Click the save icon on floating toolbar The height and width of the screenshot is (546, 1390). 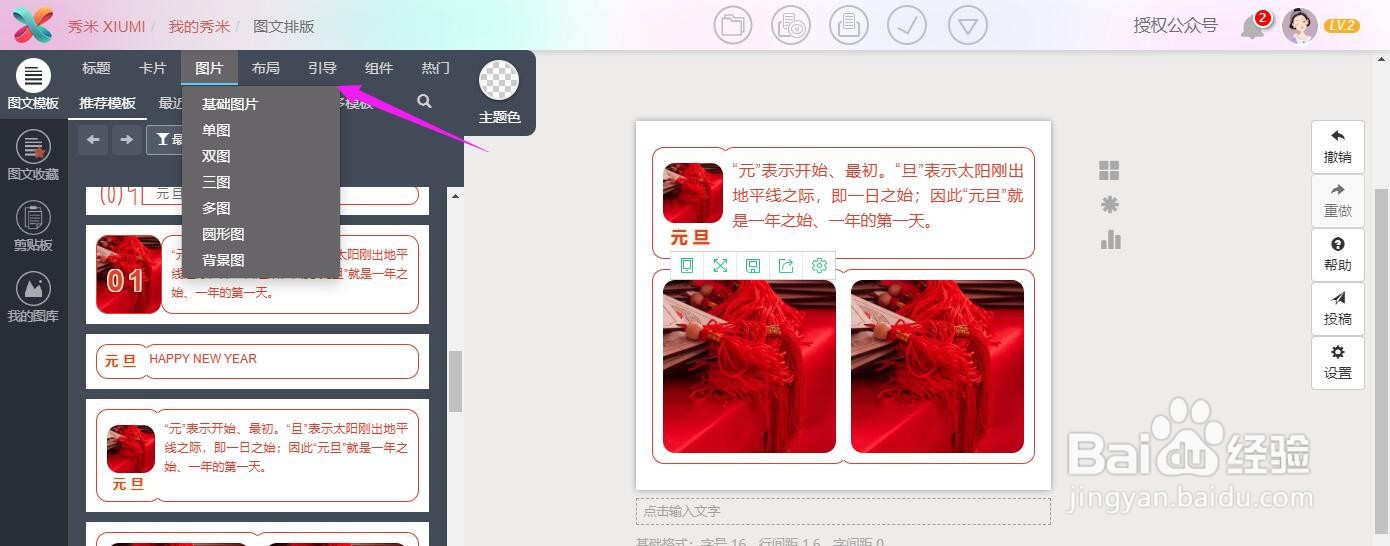[x=753, y=265]
